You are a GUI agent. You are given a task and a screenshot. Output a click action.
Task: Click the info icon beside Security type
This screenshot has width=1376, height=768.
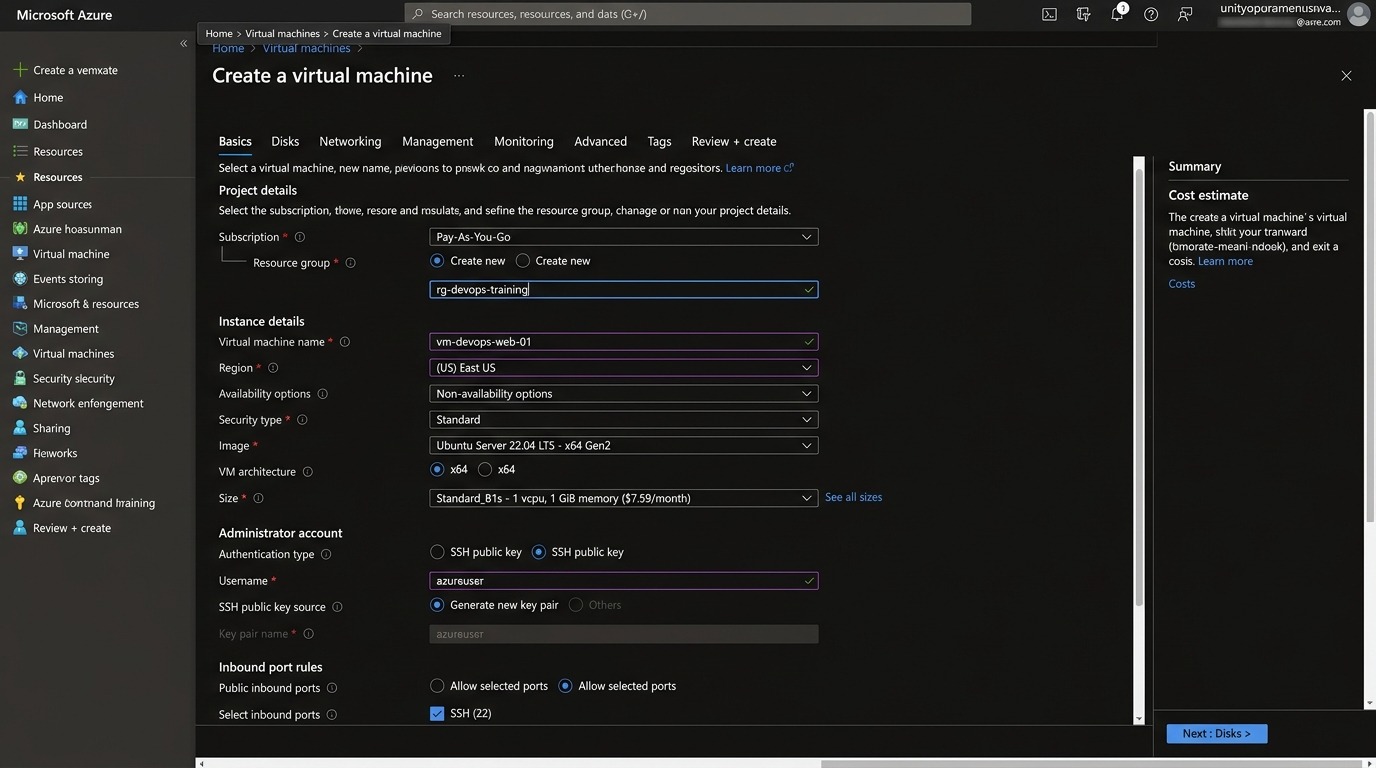302,420
